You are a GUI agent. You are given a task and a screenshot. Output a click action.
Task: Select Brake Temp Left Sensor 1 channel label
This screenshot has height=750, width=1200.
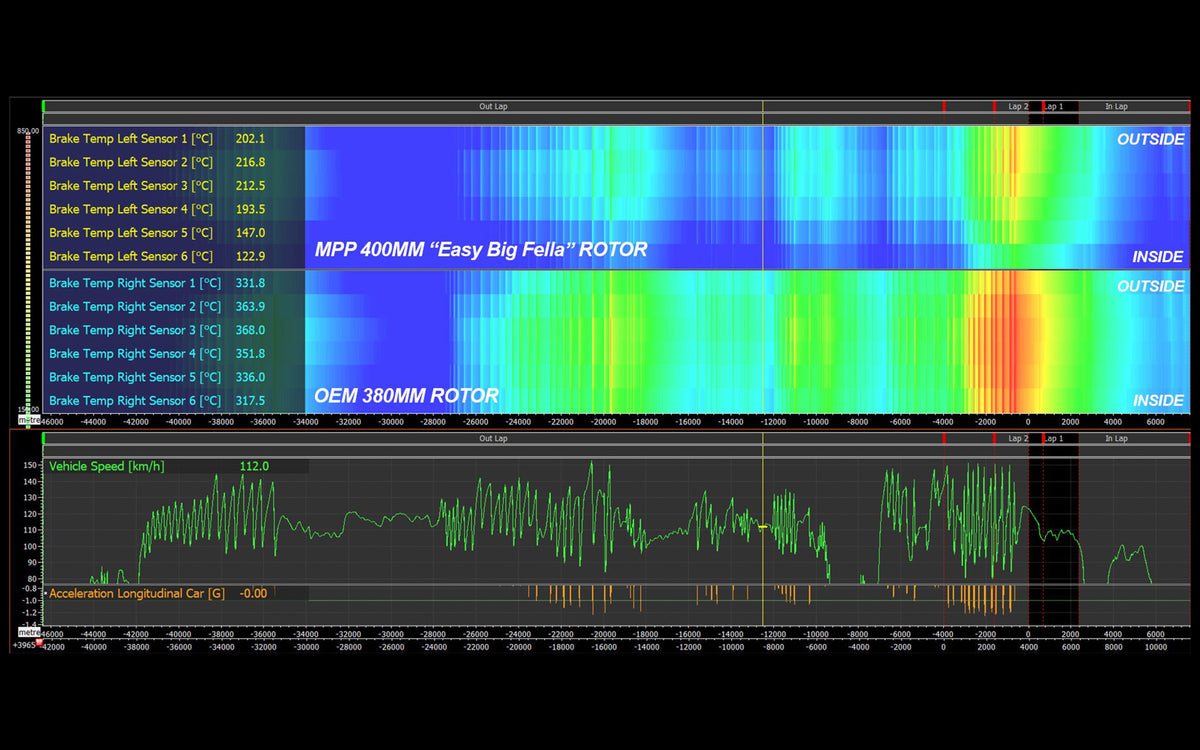tap(131, 139)
